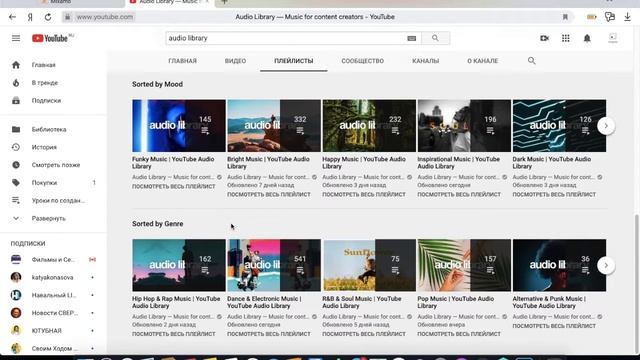Open Pop Music playlist thumbnail
This screenshot has height=360, width=640.
coord(464,265)
